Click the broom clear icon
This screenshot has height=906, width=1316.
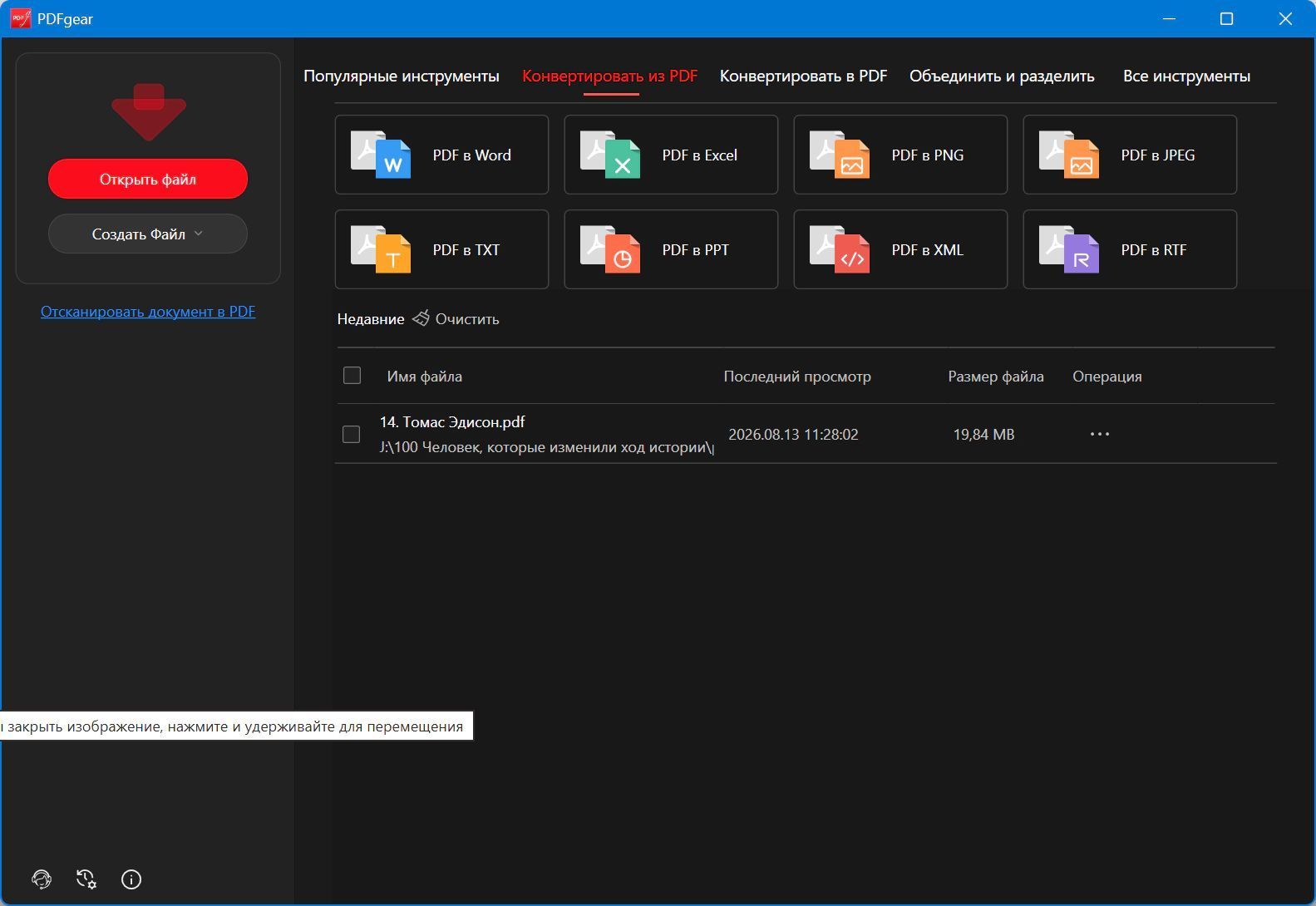(x=421, y=318)
